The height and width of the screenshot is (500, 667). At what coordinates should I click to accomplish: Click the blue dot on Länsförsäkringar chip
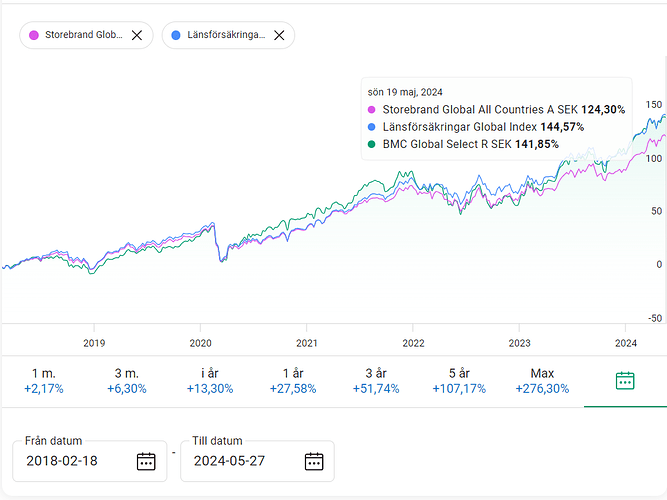pyautogui.click(x=176, y=35)
